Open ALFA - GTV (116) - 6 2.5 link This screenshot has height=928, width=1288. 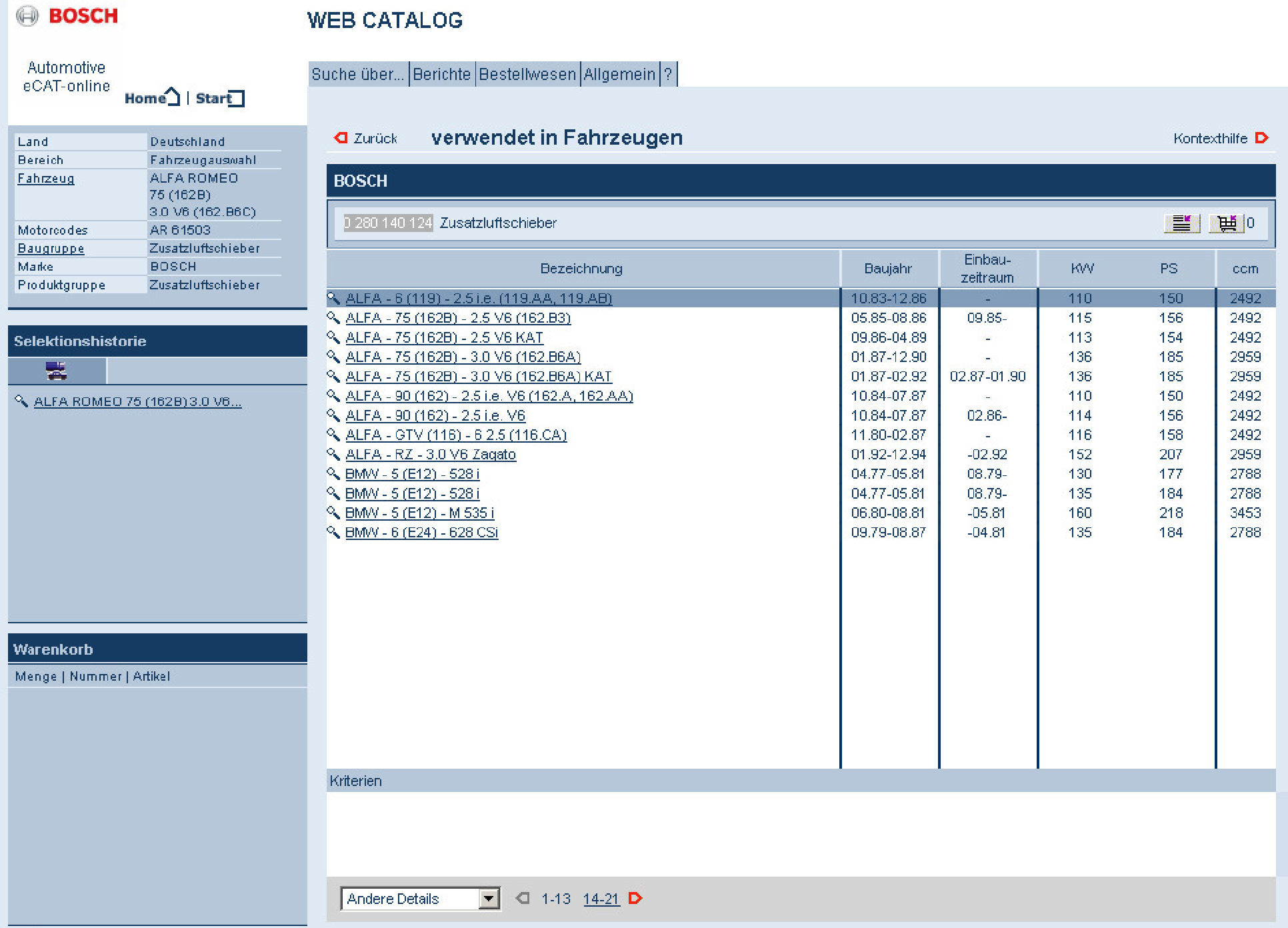pos(456,435)
